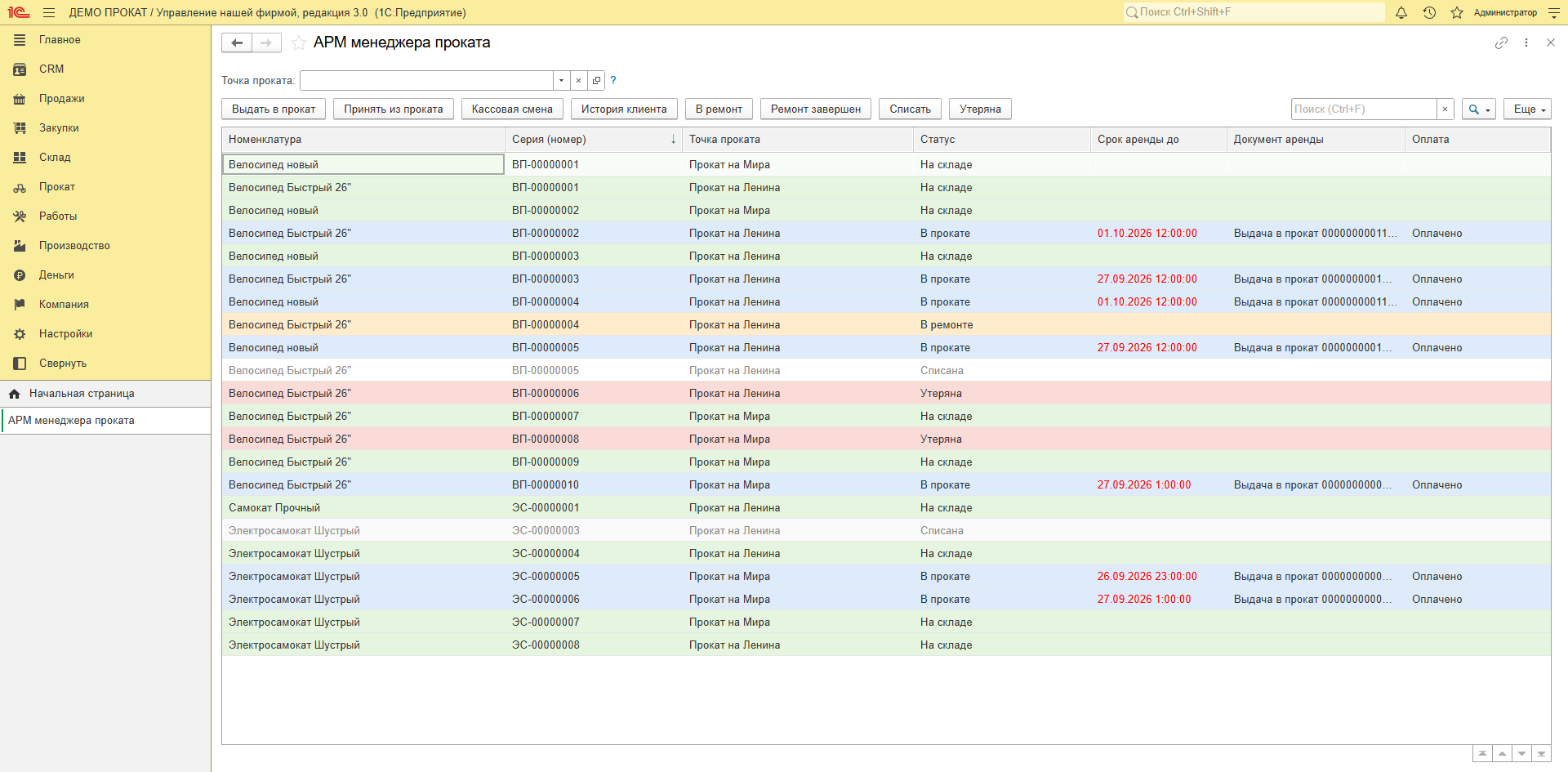1568x772 pixels.
Task: Click Утеряна button
Action: tap(980, 109)
